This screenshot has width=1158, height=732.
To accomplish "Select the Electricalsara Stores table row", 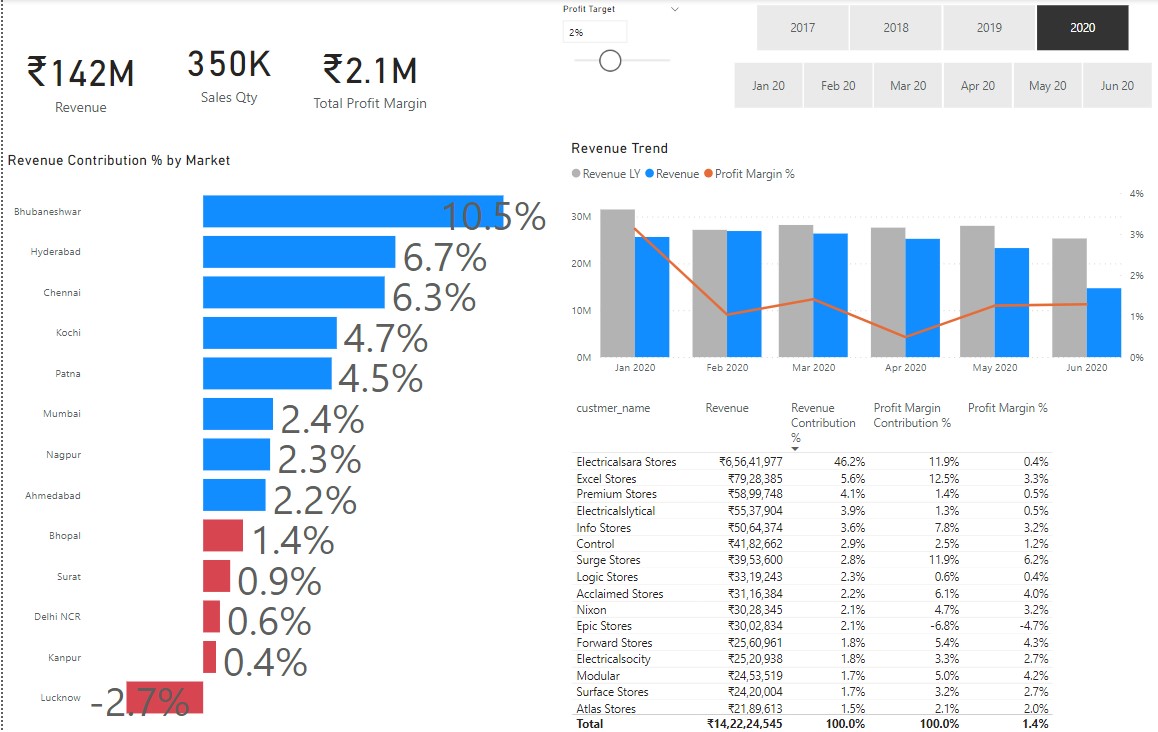I will [x=626, y=462].
